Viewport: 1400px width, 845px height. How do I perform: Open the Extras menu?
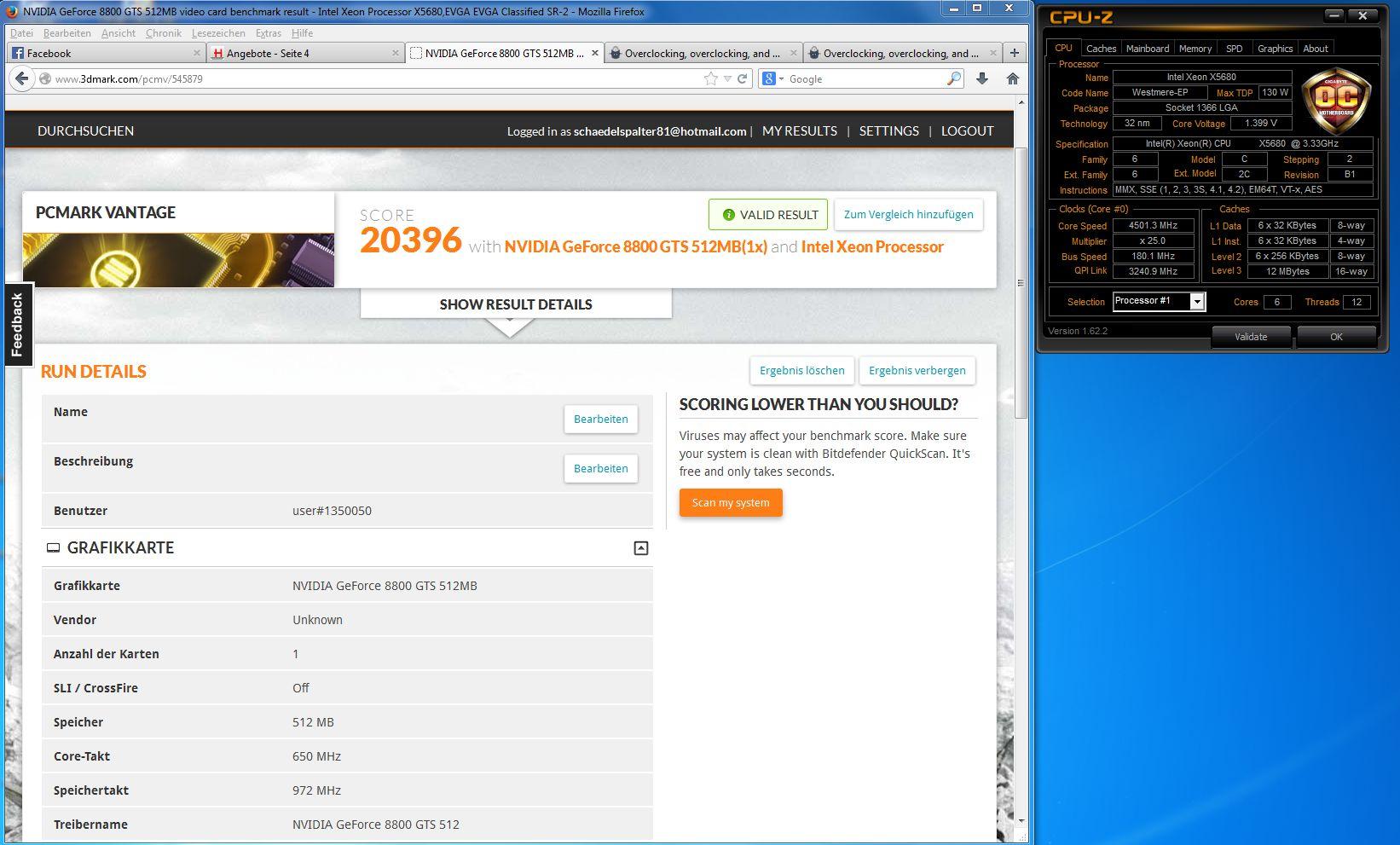(x=269, y=33)
